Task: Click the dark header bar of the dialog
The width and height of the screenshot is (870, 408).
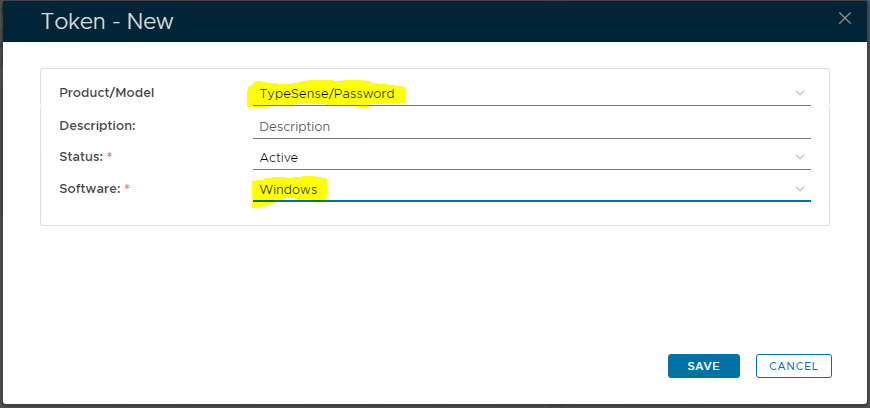Action: tap(500, 20)
